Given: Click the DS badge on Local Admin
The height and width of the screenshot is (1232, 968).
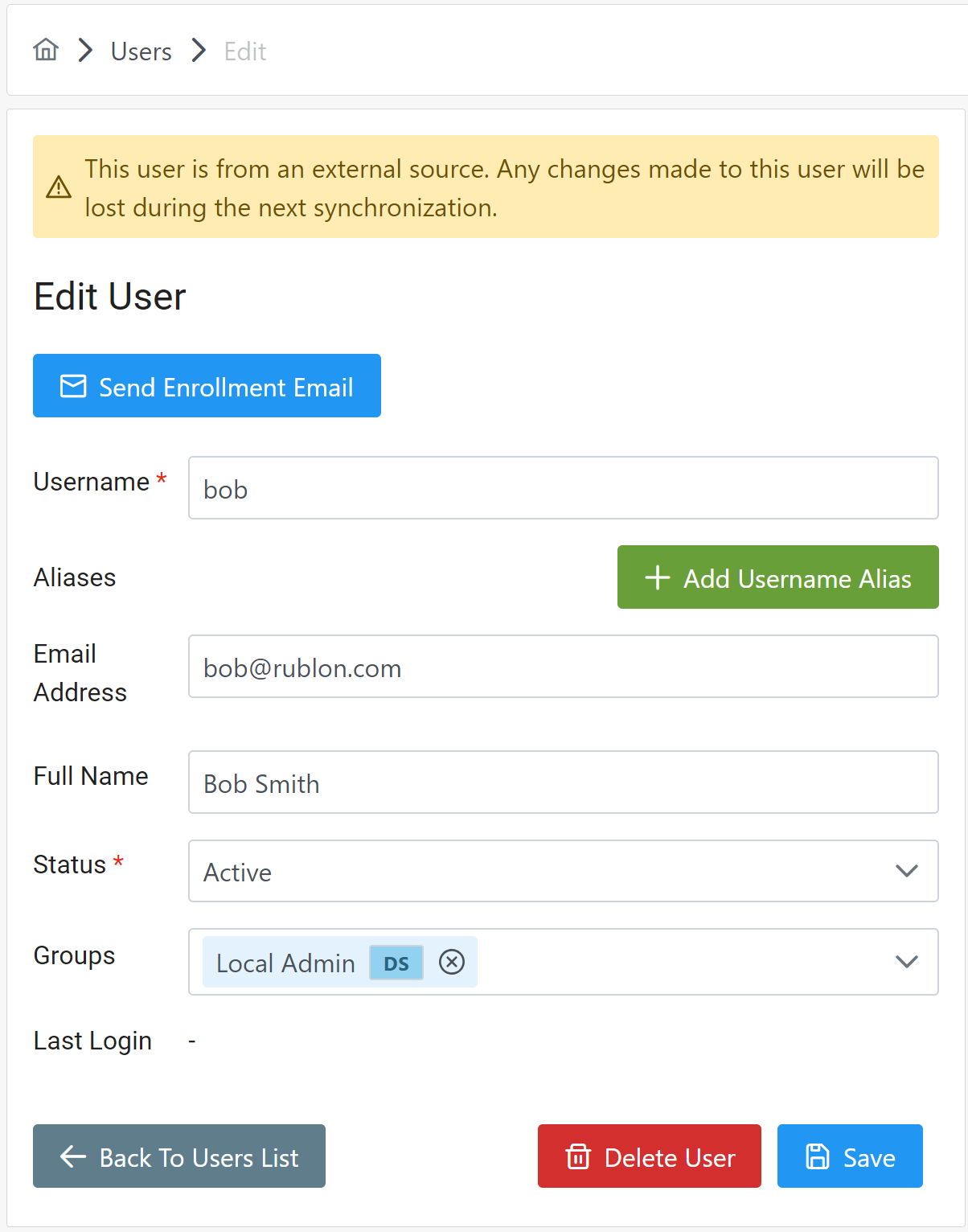Looking at the screenshot, I should click(x=396, y=963).
